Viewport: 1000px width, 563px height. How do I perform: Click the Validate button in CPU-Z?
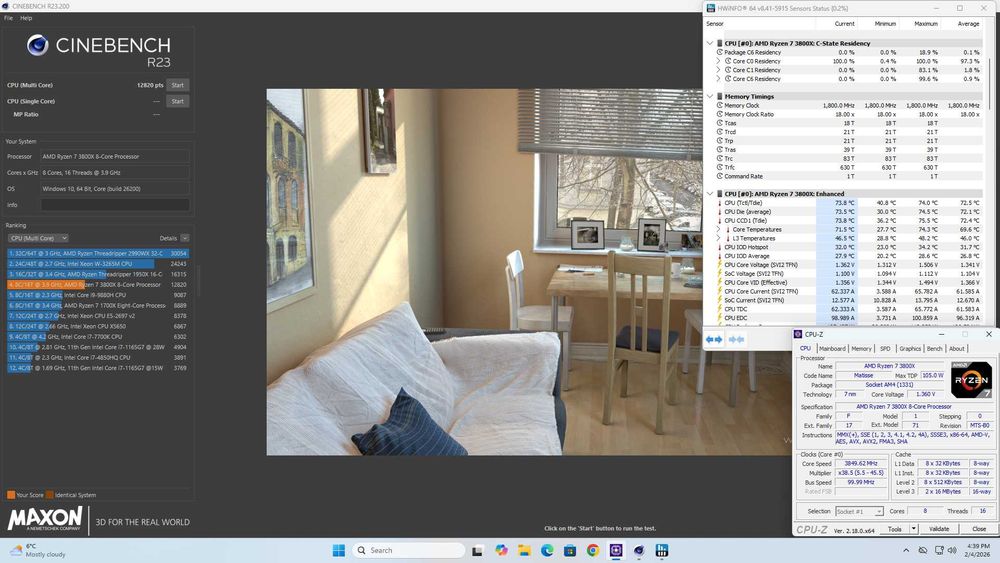(939, 529)
